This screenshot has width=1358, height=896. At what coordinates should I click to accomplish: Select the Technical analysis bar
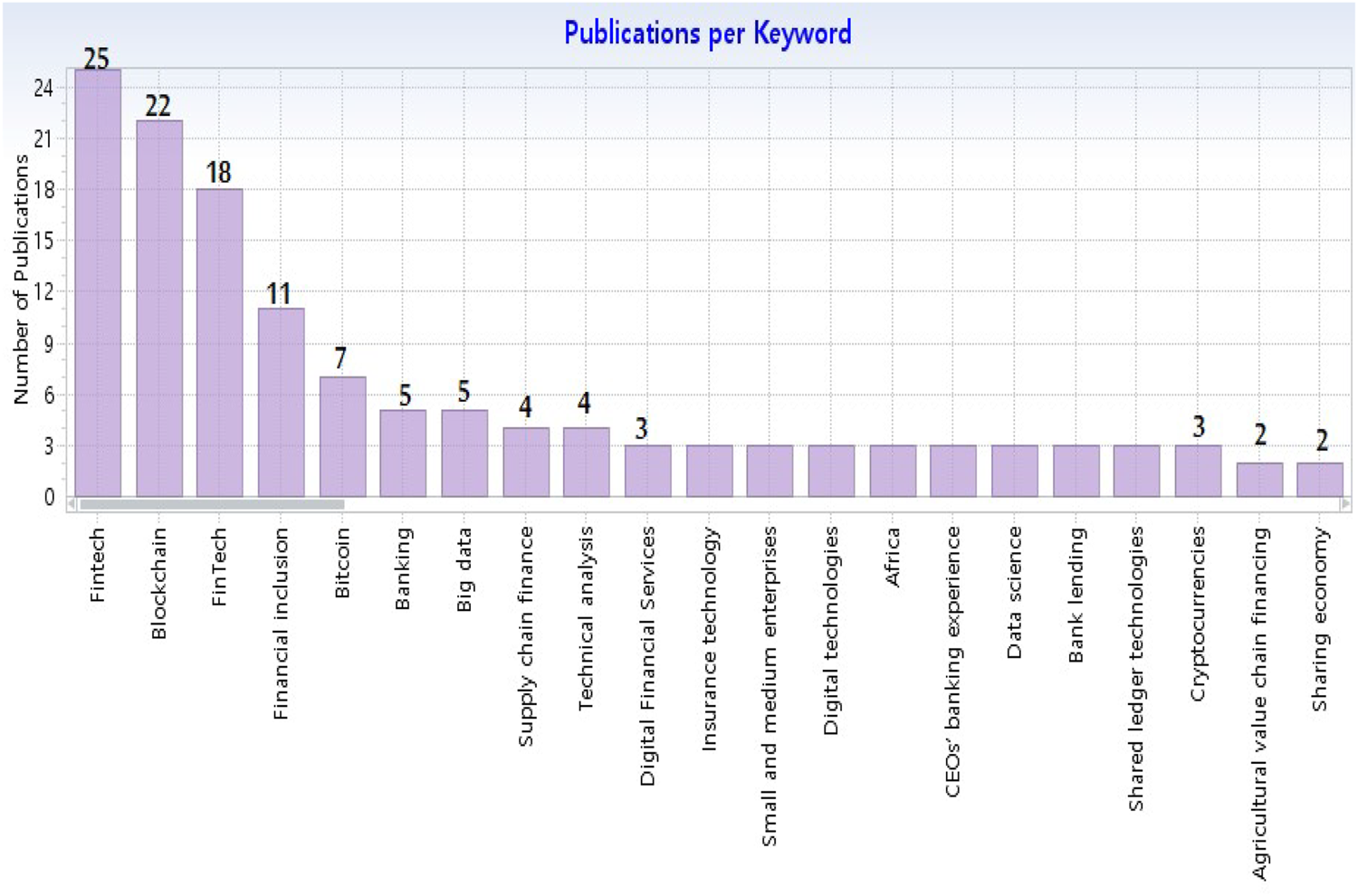pos(586,462)
